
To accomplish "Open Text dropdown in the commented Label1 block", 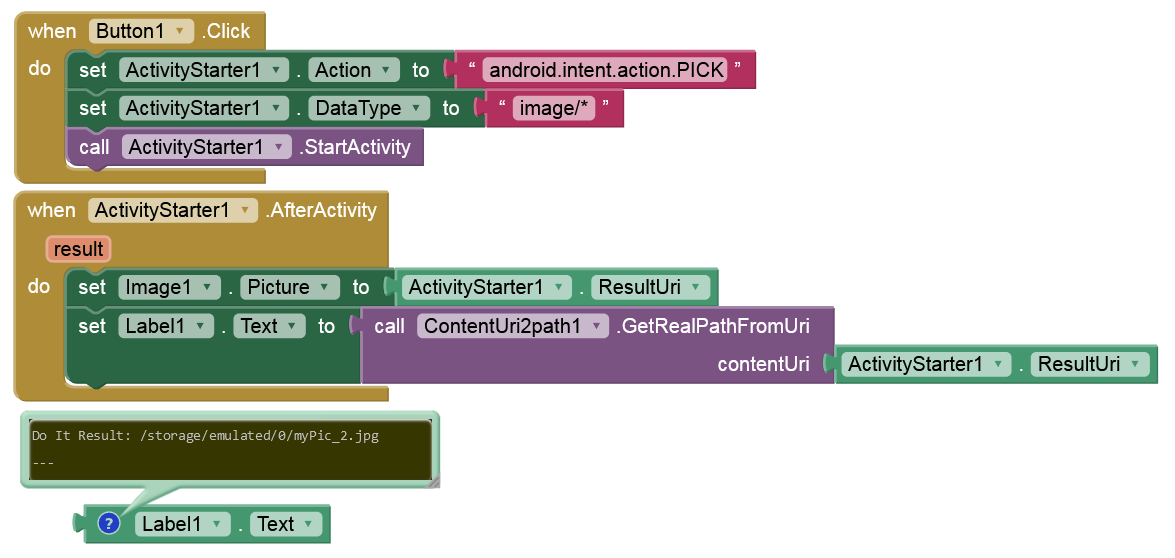I will (309, 524).
